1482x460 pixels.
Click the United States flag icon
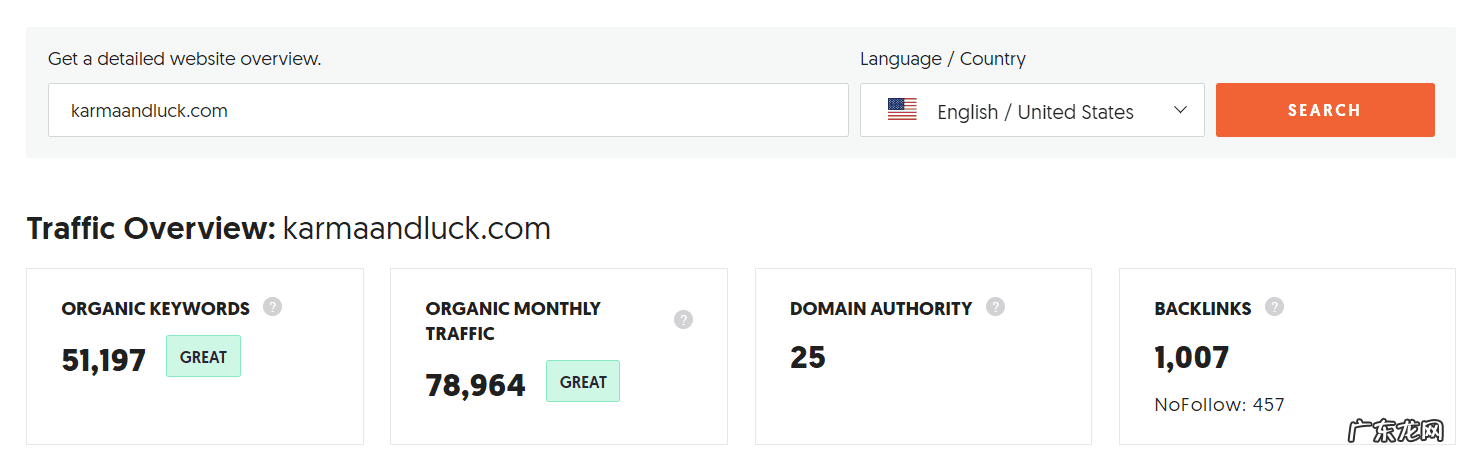pyautogui.click(x=902, y=110)
